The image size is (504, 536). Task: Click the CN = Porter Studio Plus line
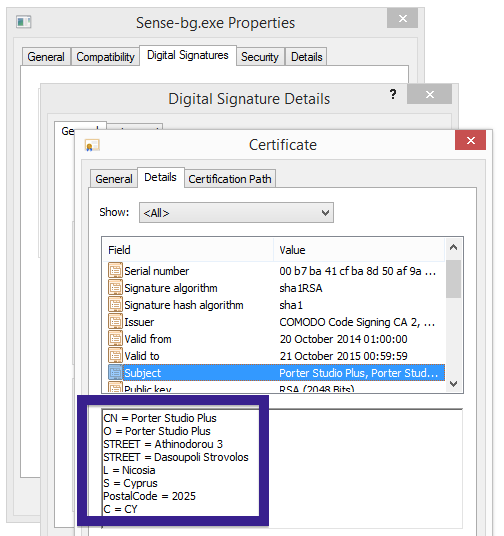coord(160,418)
